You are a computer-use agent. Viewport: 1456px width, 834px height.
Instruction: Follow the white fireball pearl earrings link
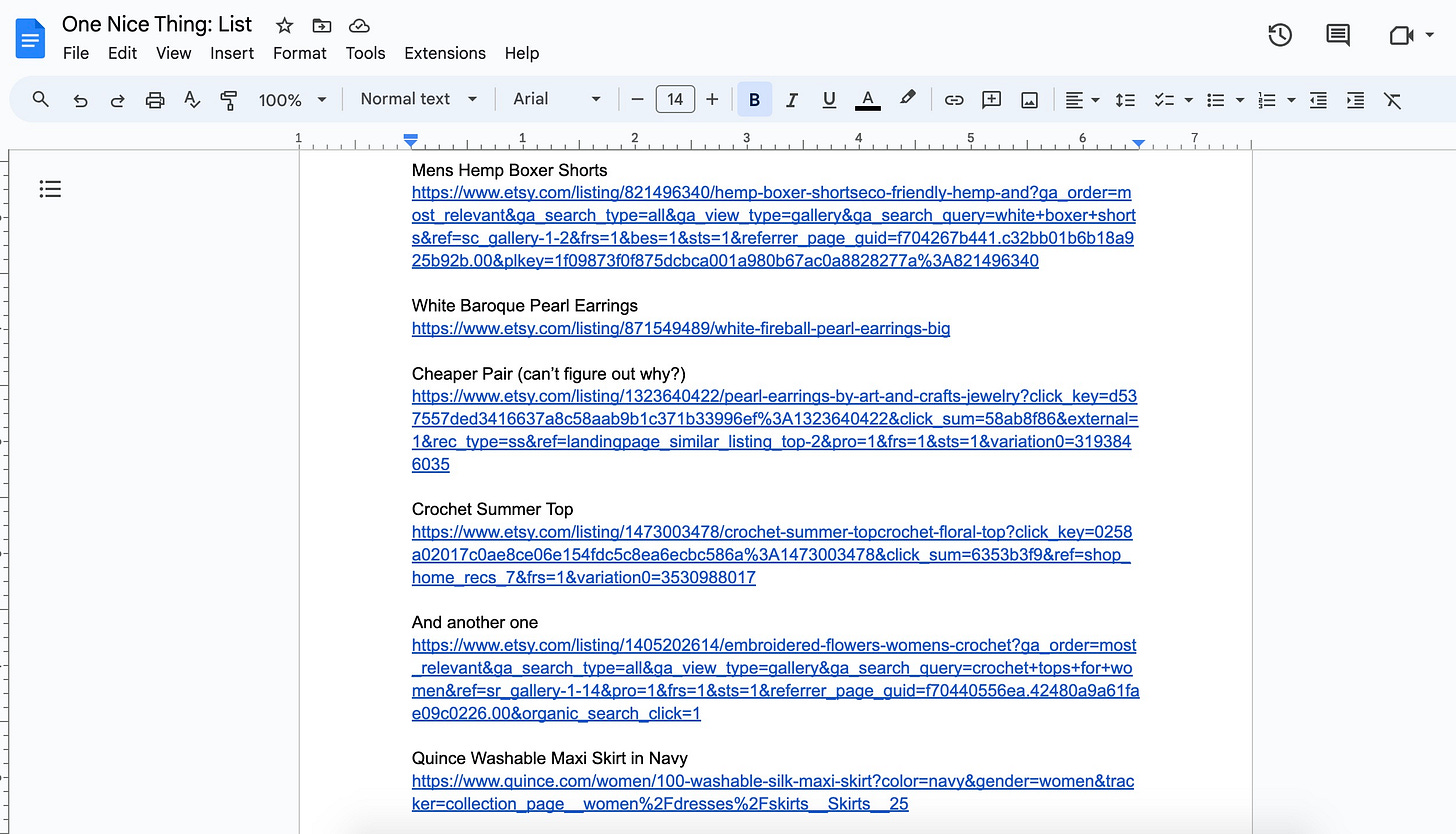pyautogui.click(x=681, y=328)
